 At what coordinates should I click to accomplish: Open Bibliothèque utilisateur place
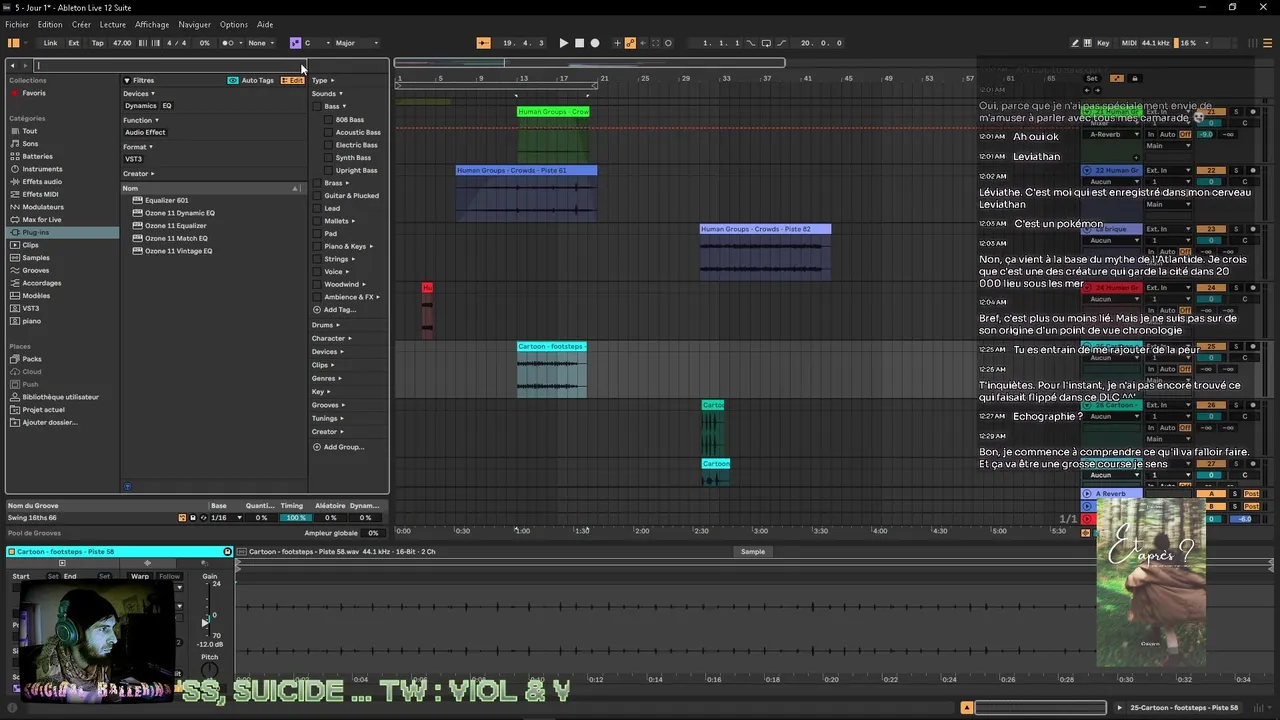click(60, 397)
